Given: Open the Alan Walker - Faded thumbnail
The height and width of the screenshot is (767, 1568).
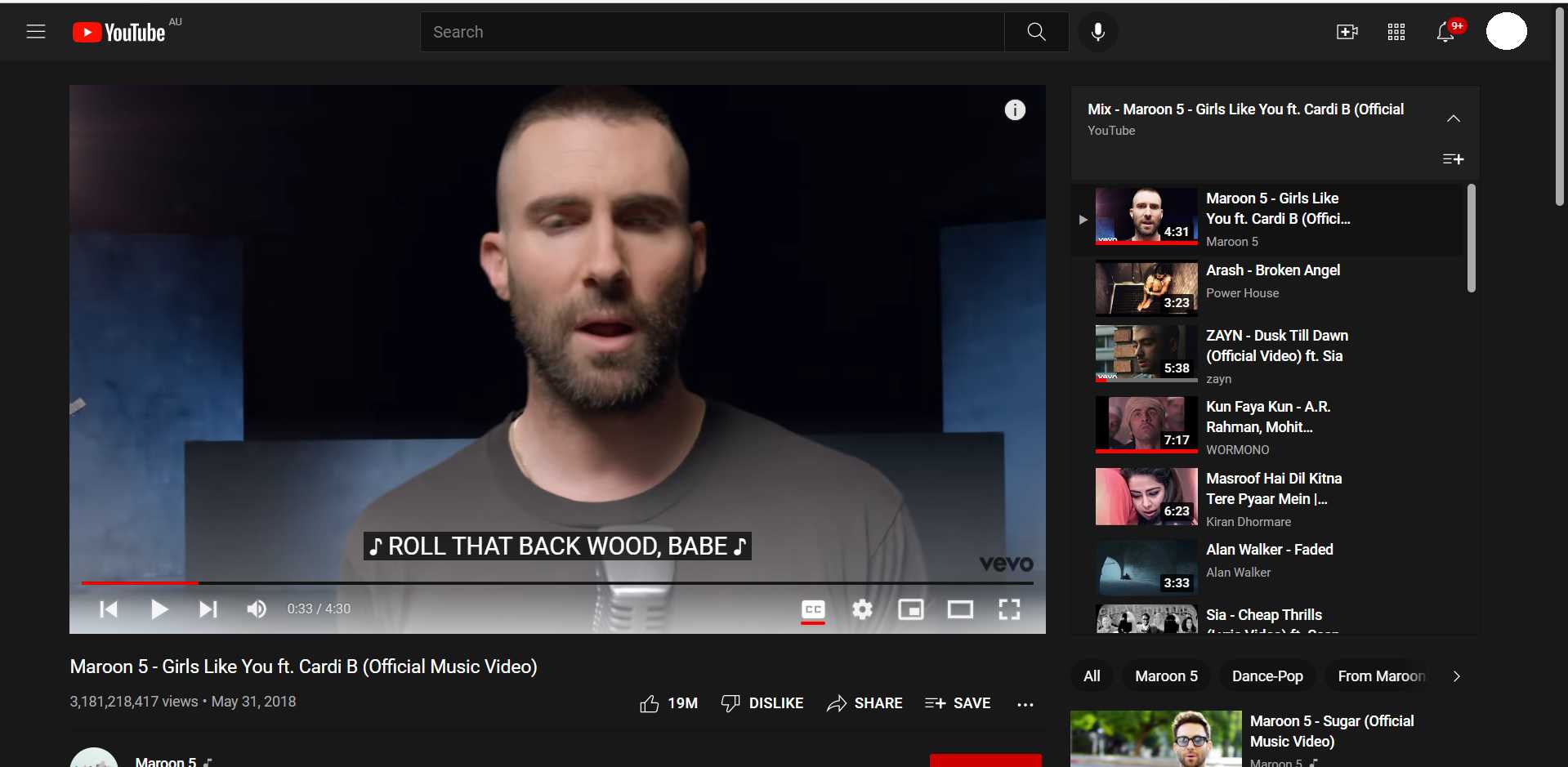Looking at the screenshot, I should click(x=1145, y=565).
